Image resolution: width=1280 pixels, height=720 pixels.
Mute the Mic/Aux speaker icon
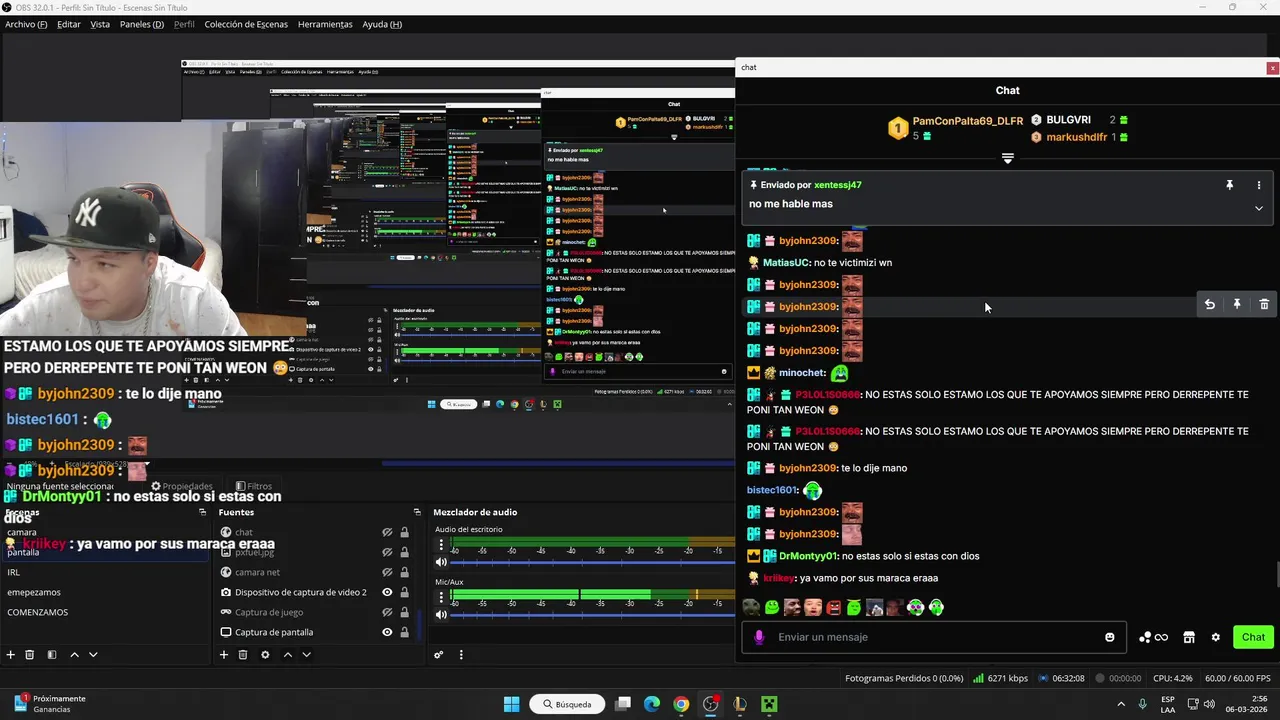click(x=441, y=615)
